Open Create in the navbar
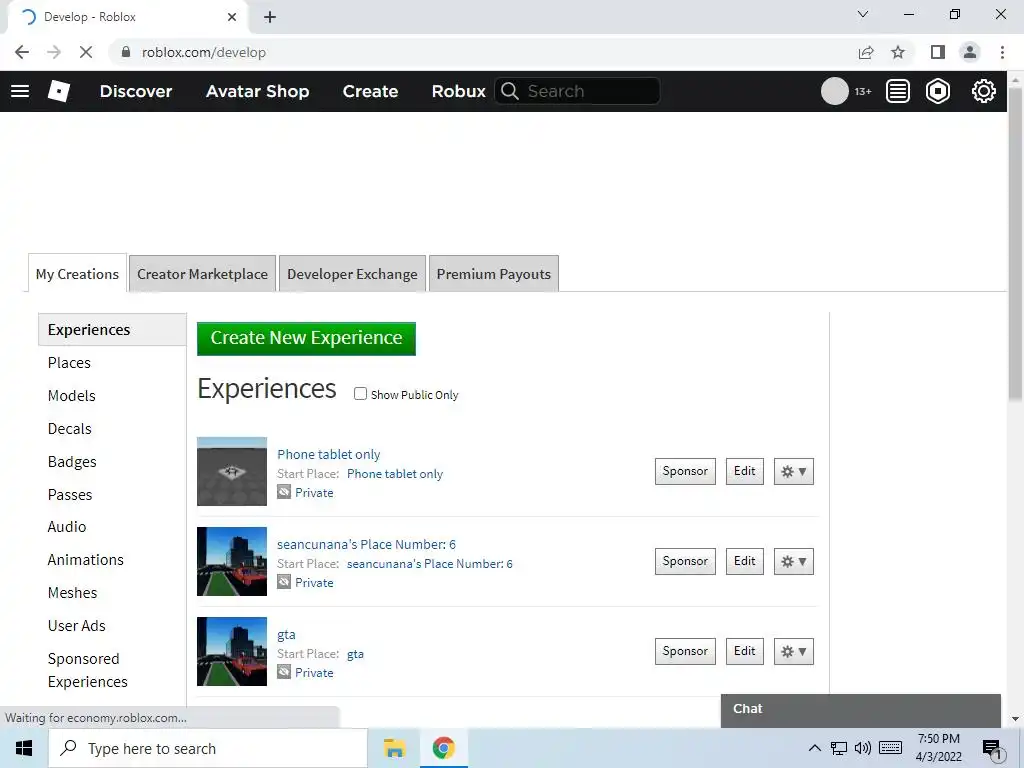Viewport: 1024px width, 768px height. coord(370,91)
